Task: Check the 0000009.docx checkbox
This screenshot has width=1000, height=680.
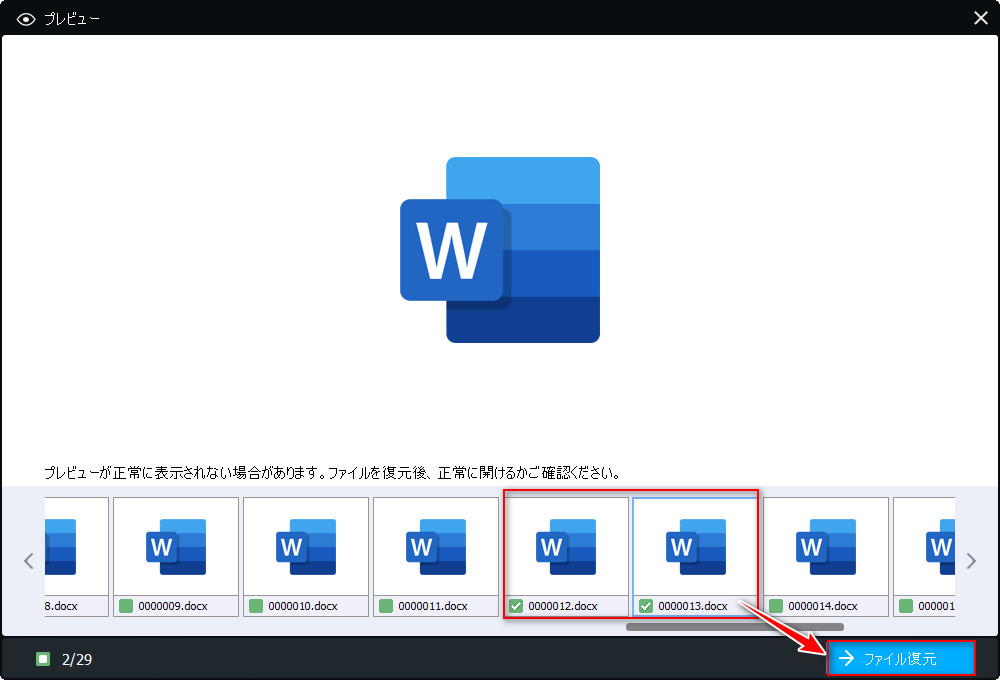Action: pos(126,606)
